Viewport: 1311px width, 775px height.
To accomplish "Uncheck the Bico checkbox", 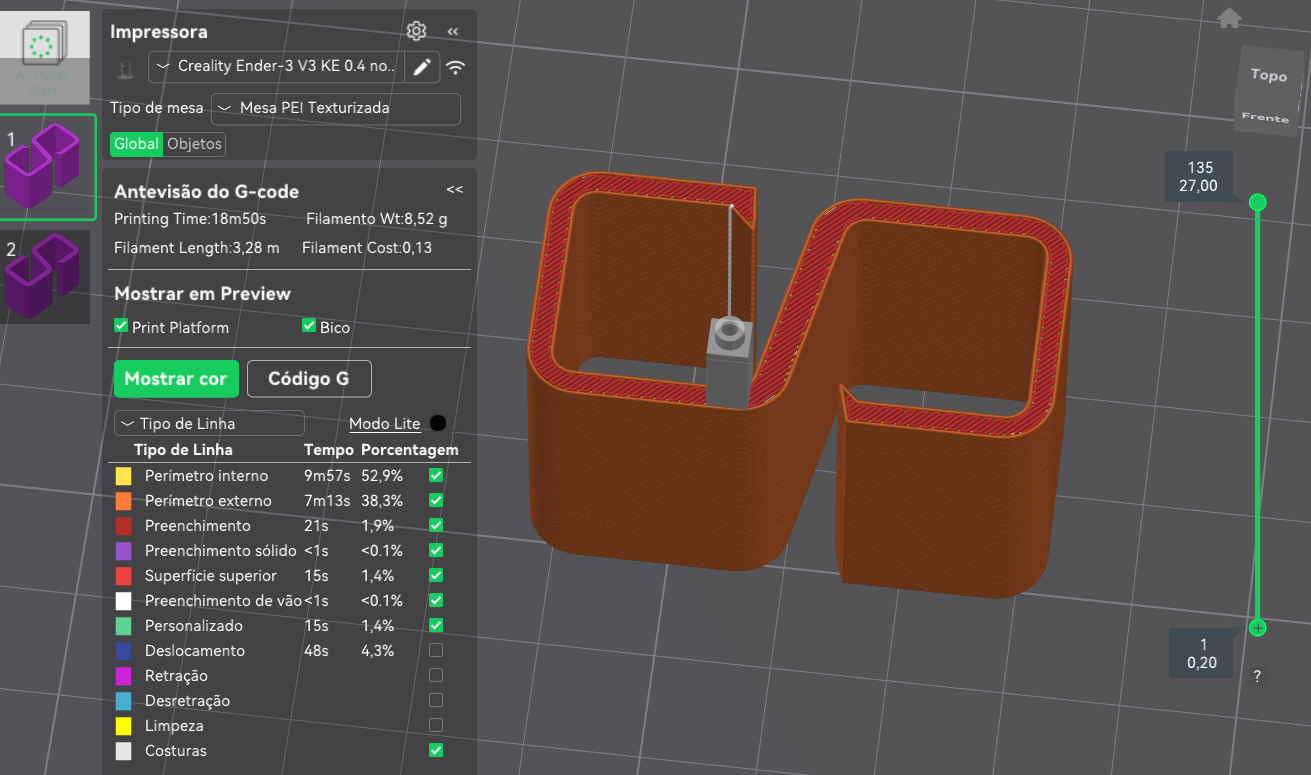I will (x=309, y=326).
